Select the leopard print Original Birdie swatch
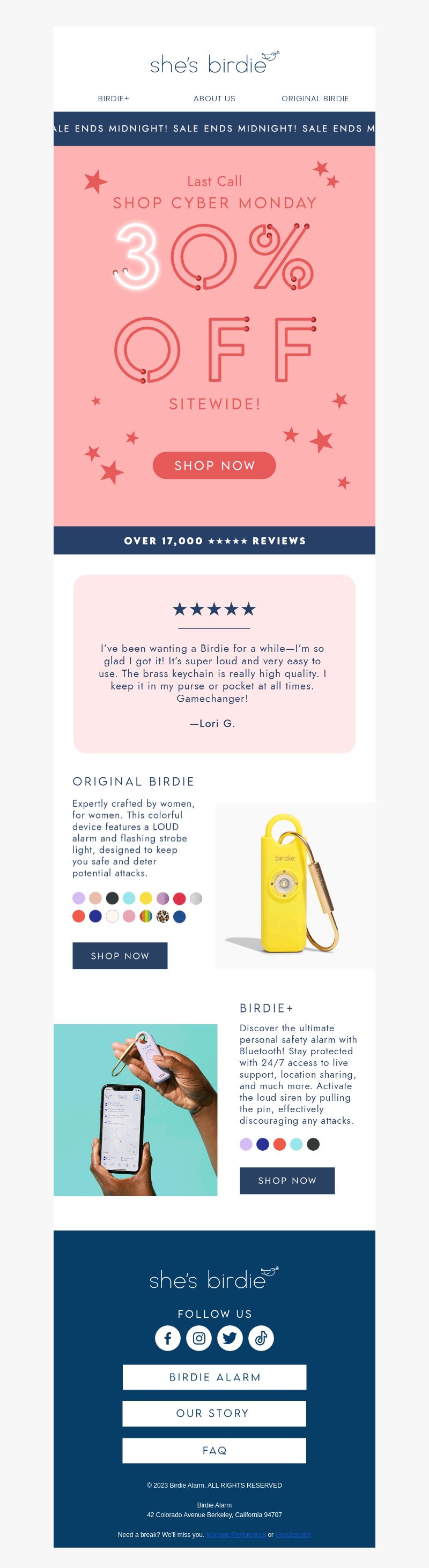 (x=162, y=916)
